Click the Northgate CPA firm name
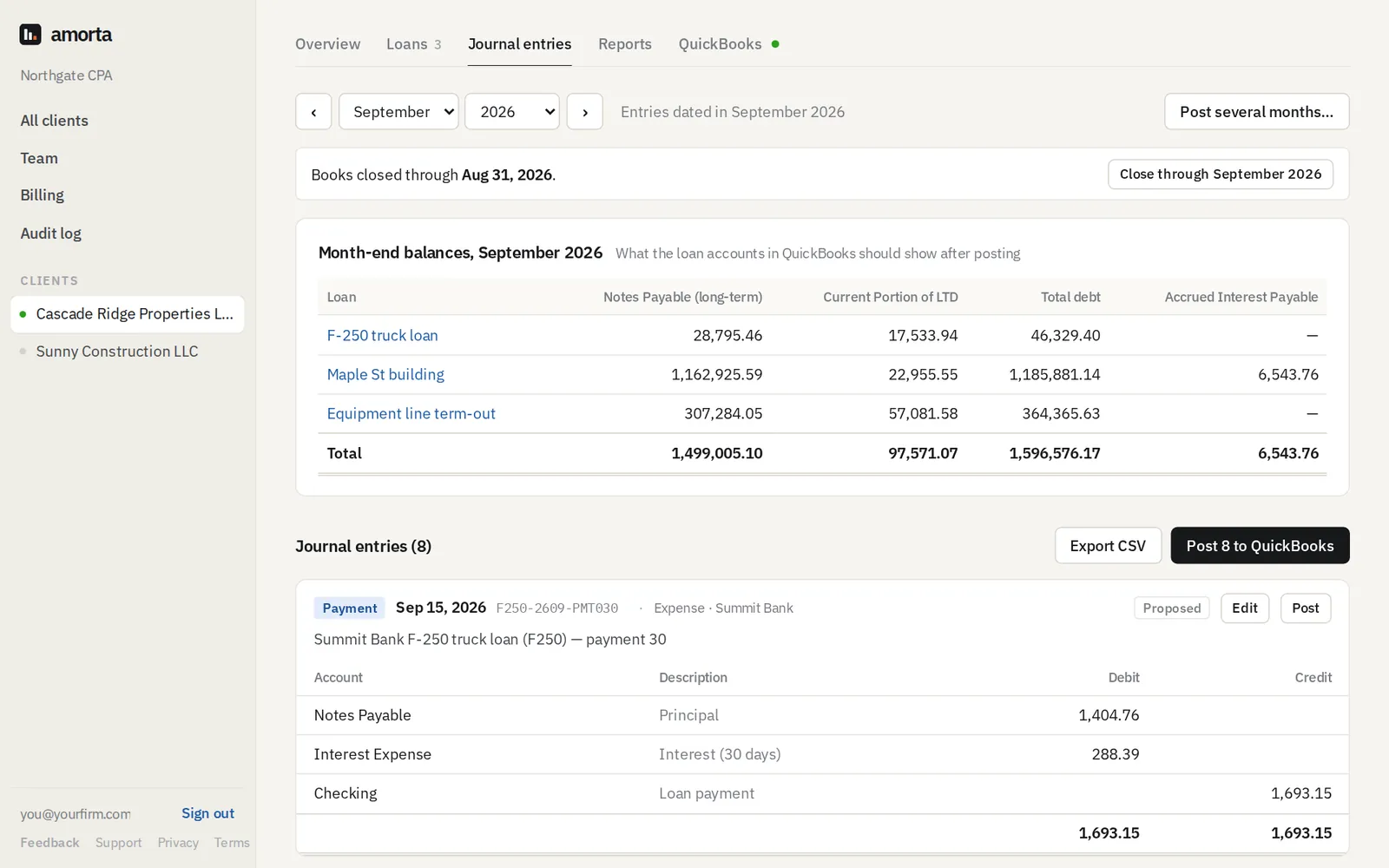 pos(67,76)
